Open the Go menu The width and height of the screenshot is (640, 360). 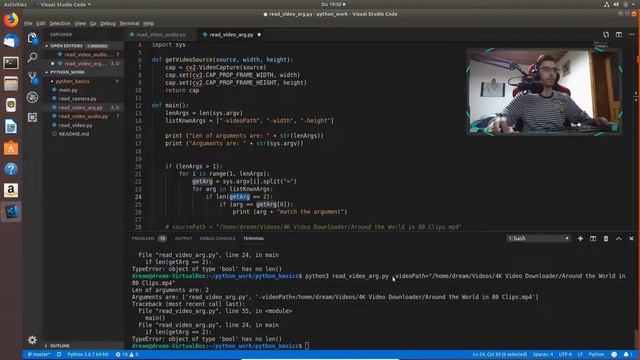[x=93, y=23]
